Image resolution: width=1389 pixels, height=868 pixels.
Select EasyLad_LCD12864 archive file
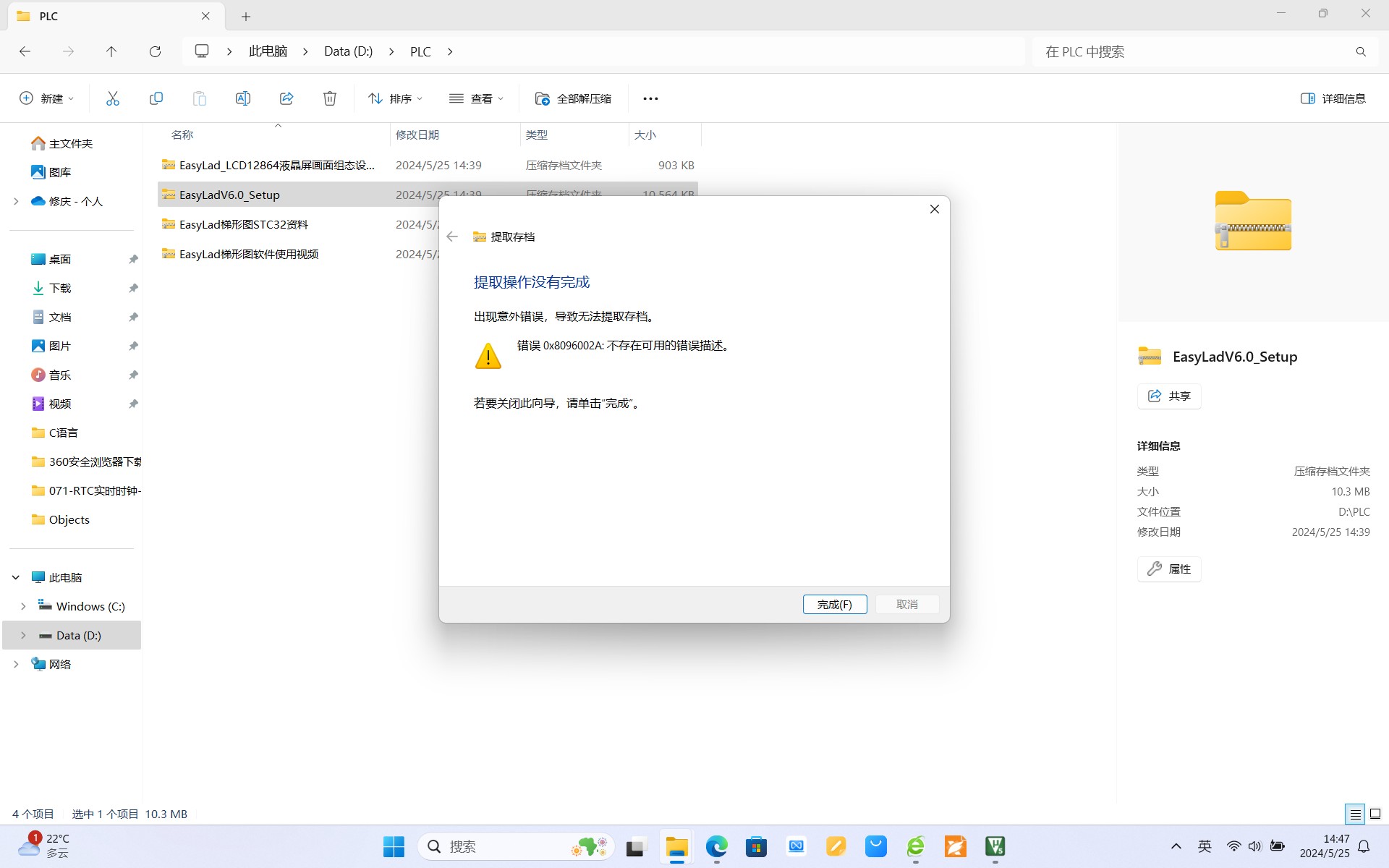coord(428,165)
